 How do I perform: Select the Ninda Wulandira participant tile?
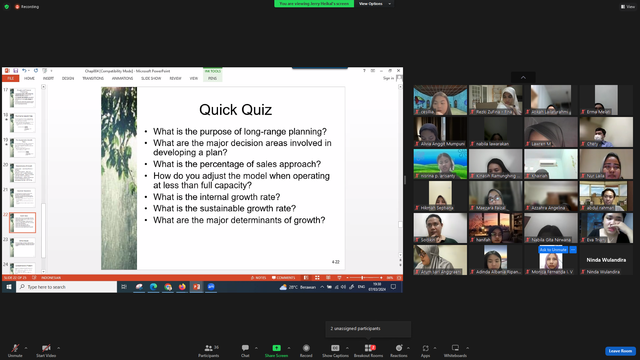pyautogui.click(x=606, y=260)
